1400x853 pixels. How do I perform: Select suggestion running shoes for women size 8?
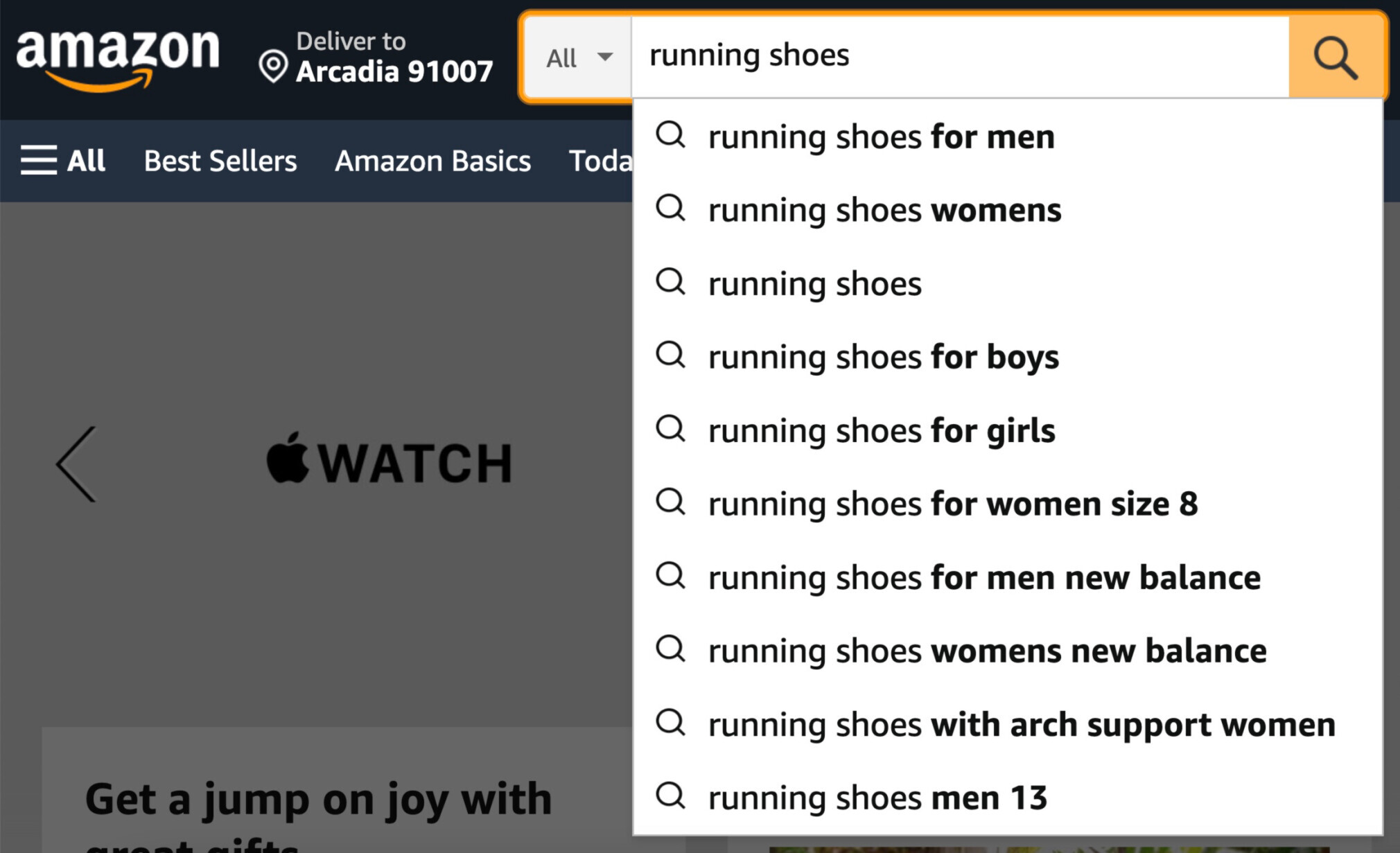pyautogui.click(x=1008, y=504)
